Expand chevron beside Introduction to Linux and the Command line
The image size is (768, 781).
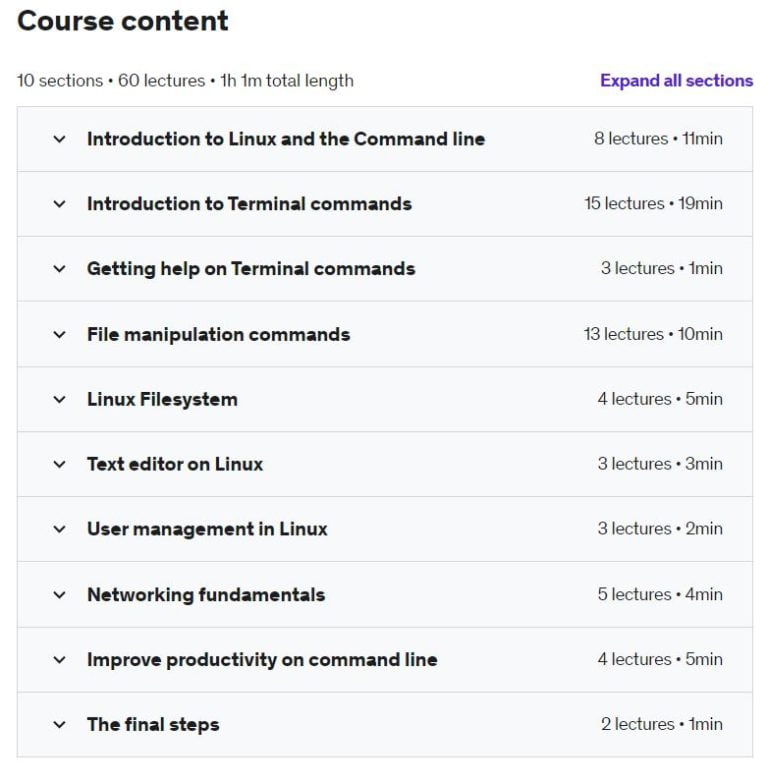pos(59,139)
